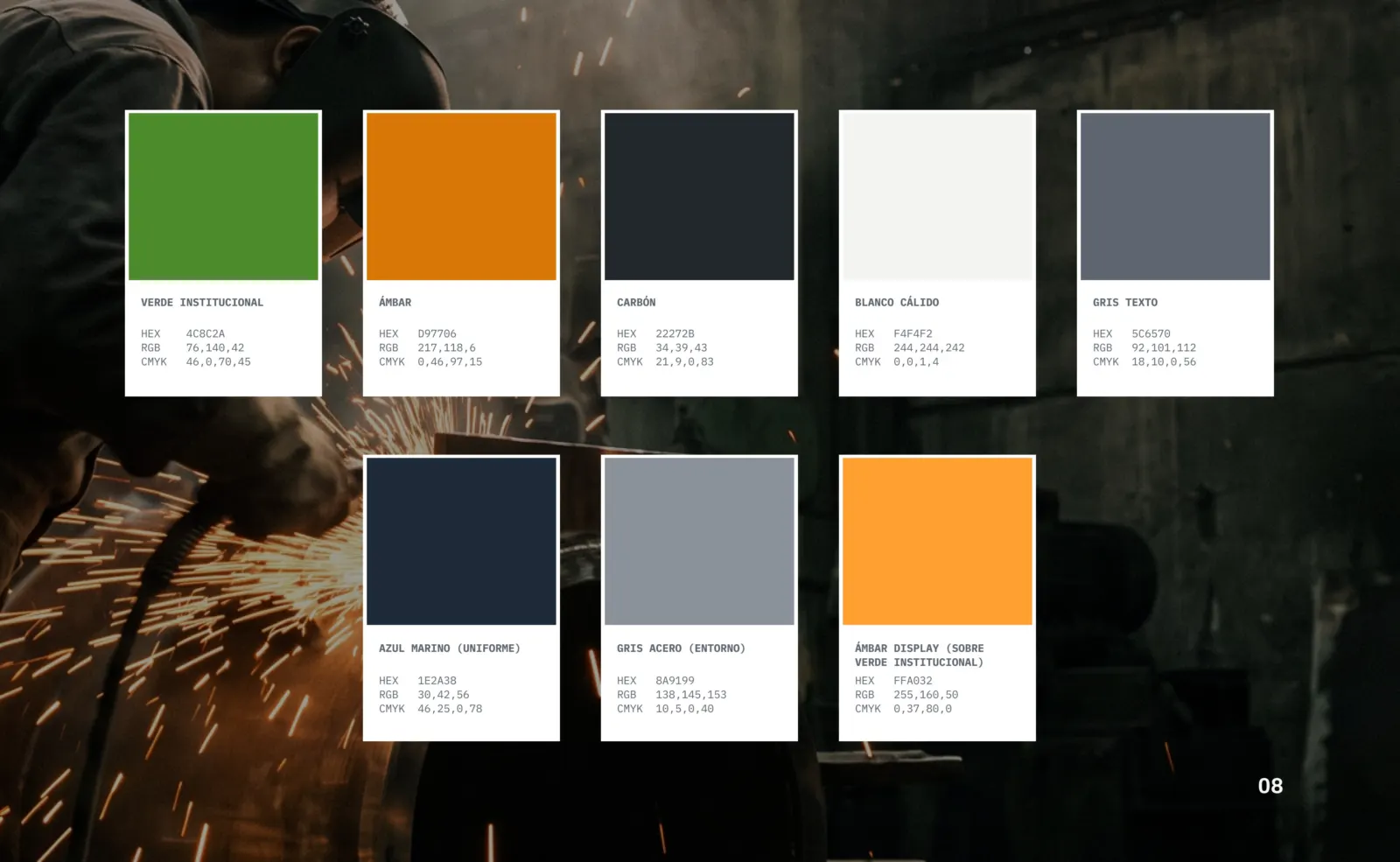Click CMYK value 10,5,0,40
1400x862 pixels.
click(684, 709)
